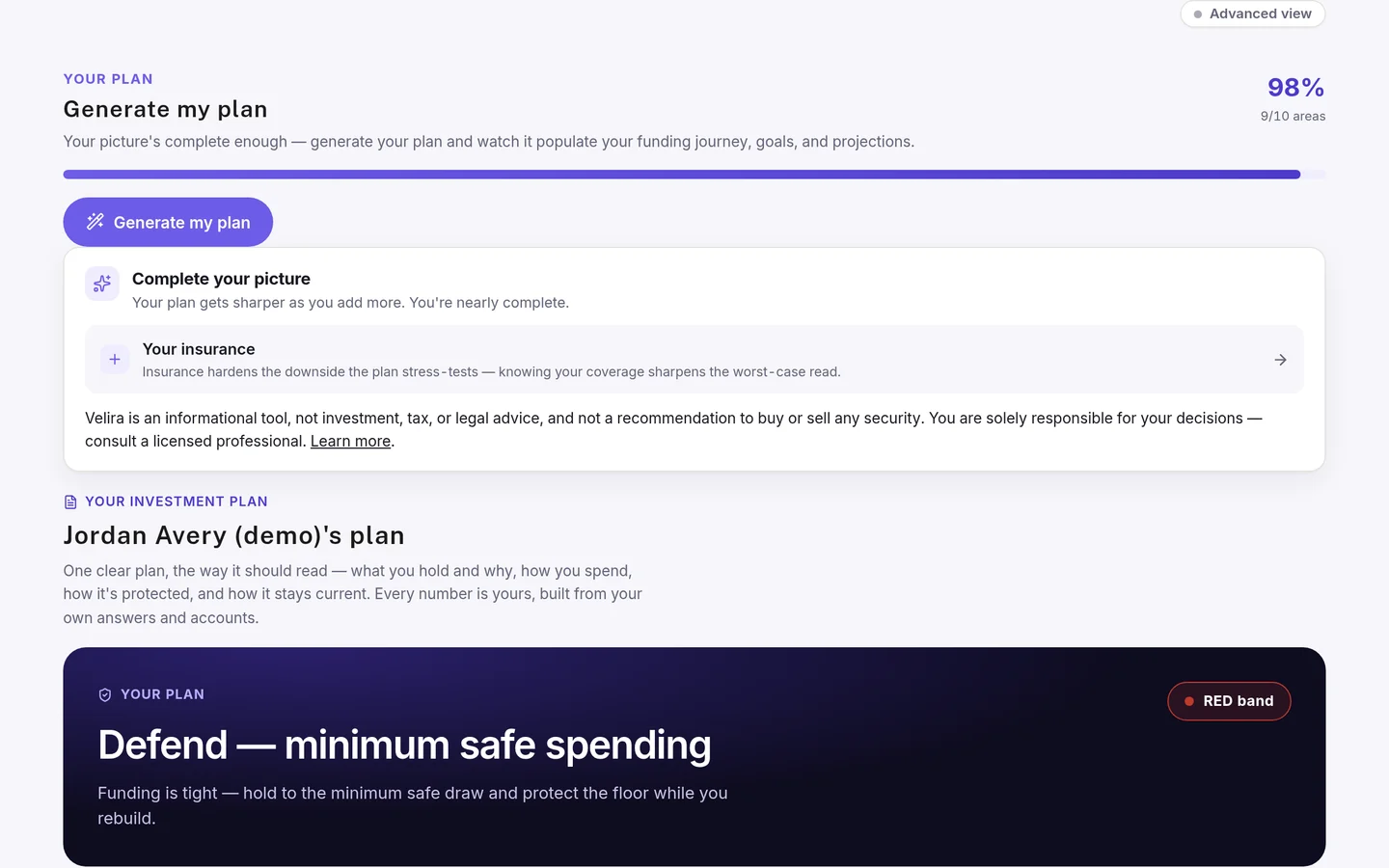Viewport: 1389px width, 868px height.
Task: Click the plus icon next to Your insurance
Action: click(115, 360)
